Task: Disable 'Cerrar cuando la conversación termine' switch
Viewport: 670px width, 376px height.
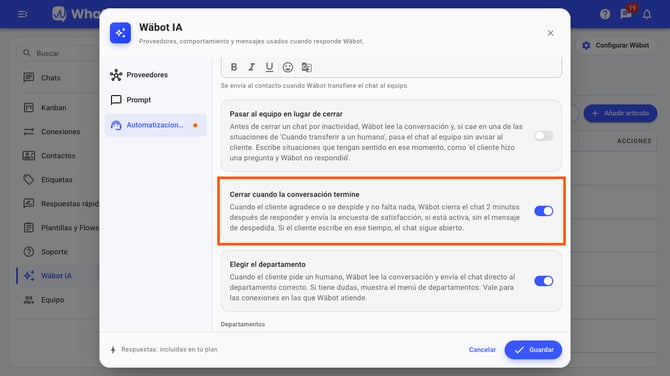Action: pos(544,211)
